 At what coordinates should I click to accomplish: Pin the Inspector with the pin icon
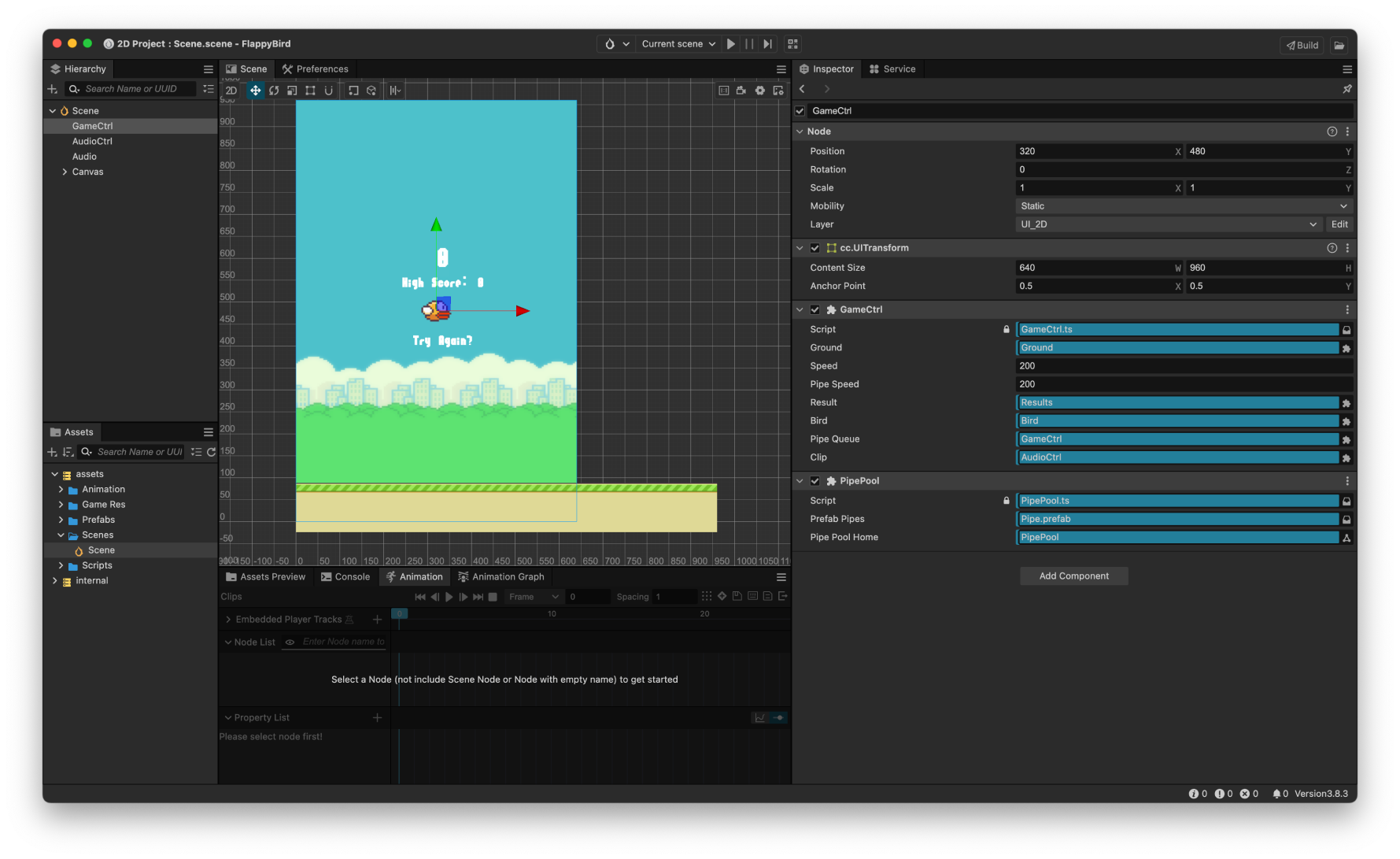pyautogui.click(x=1346, y=89)
